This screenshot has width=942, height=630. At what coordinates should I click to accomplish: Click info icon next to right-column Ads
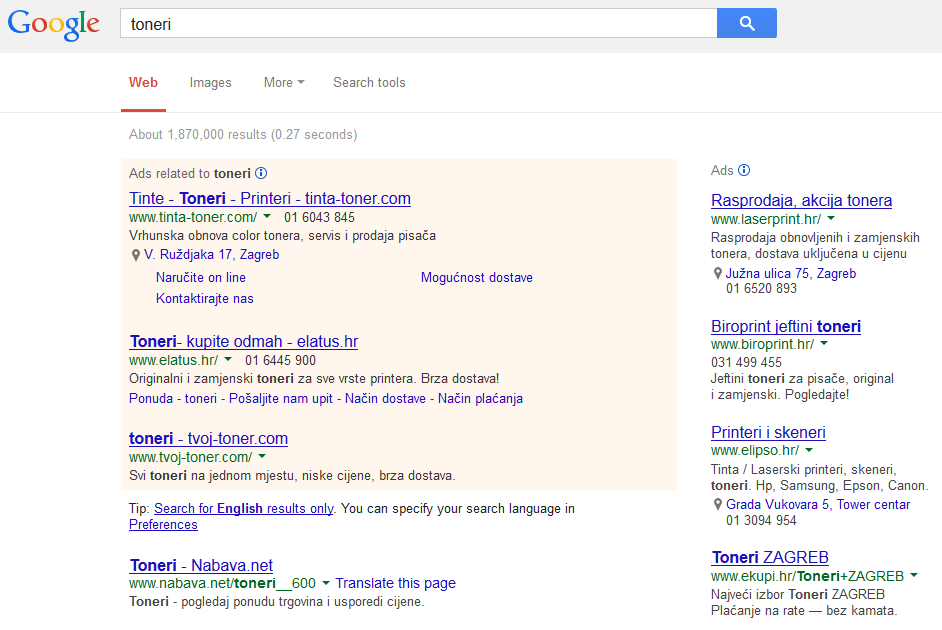coord(744,170)
